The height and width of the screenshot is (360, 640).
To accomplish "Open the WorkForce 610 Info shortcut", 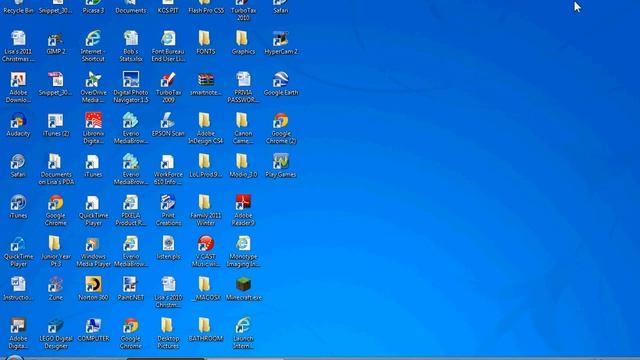I will coord(168,169).
